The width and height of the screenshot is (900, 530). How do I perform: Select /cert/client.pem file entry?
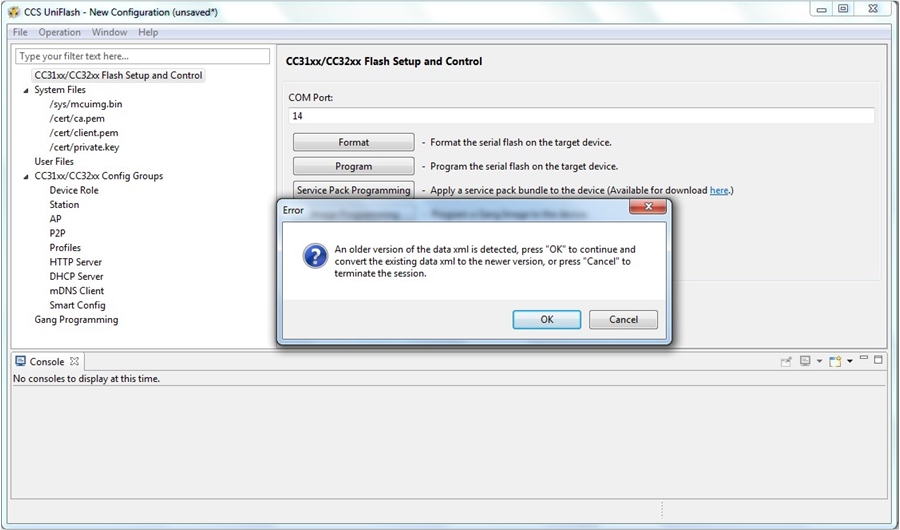(84, 133)
